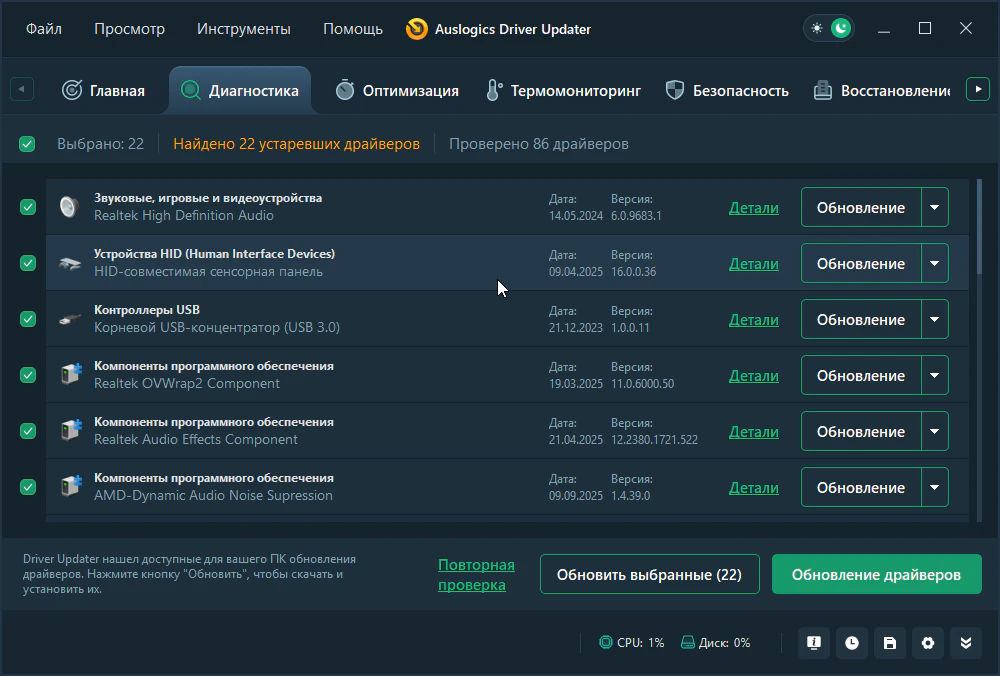Open settings via the gear icon
Viewport: 1000px width, 676px height.
[928, 643]
